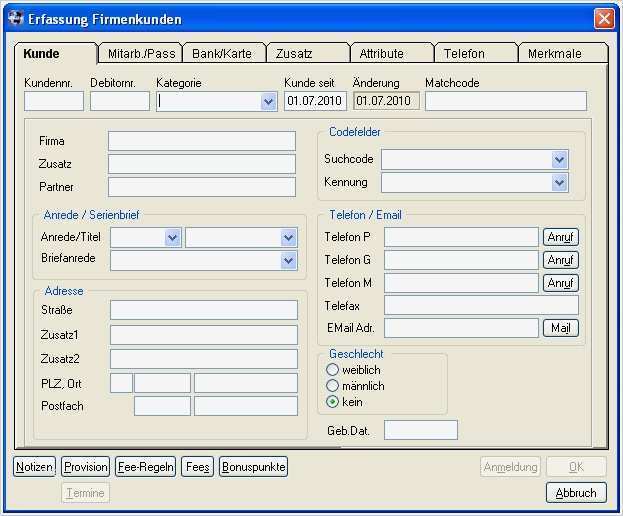Focus the Telefon G number field
Screen dimensions: 623x516
pyautogui.click(x=461, y=260)
